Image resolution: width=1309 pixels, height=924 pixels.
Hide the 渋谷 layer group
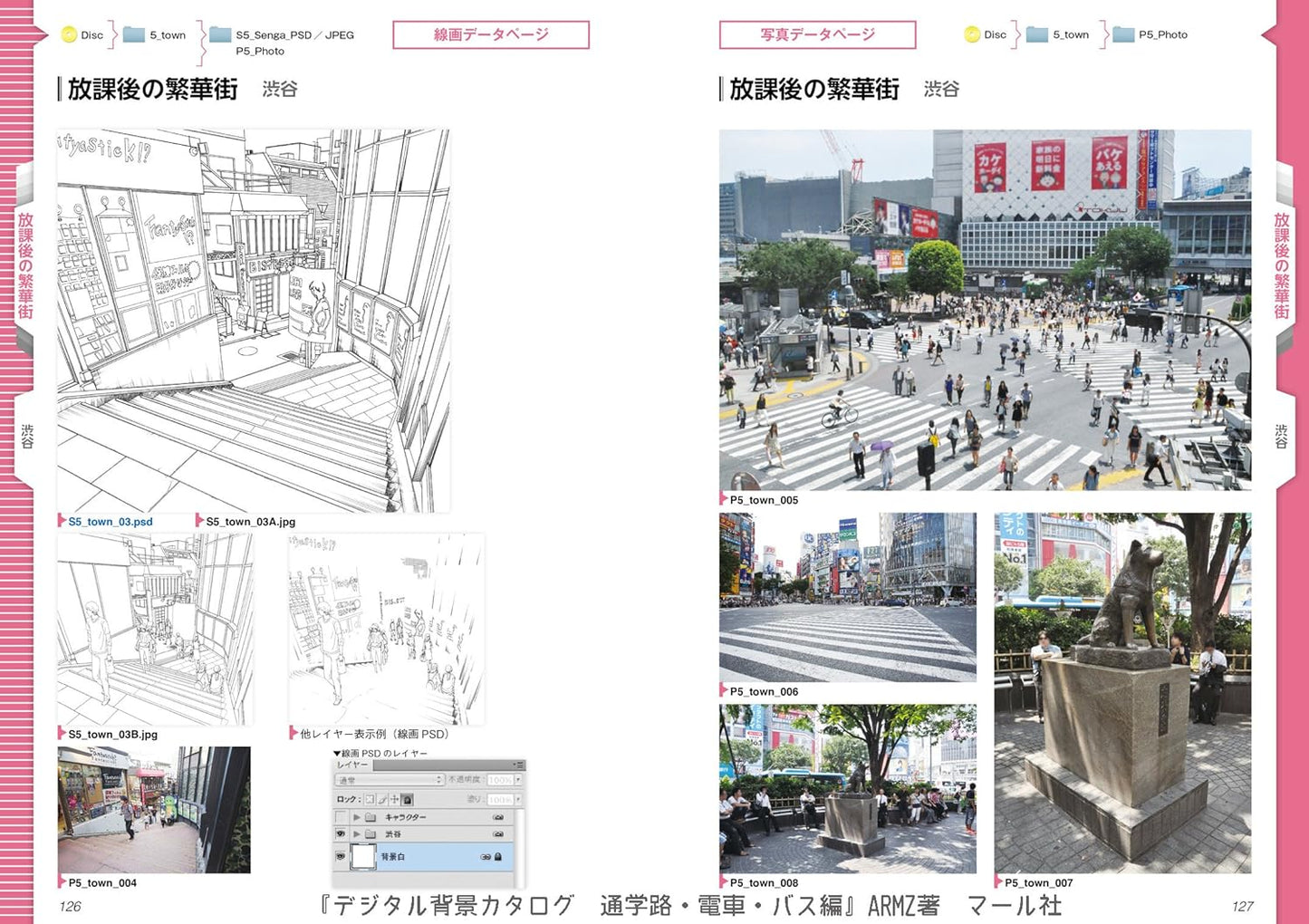point(341,833)
